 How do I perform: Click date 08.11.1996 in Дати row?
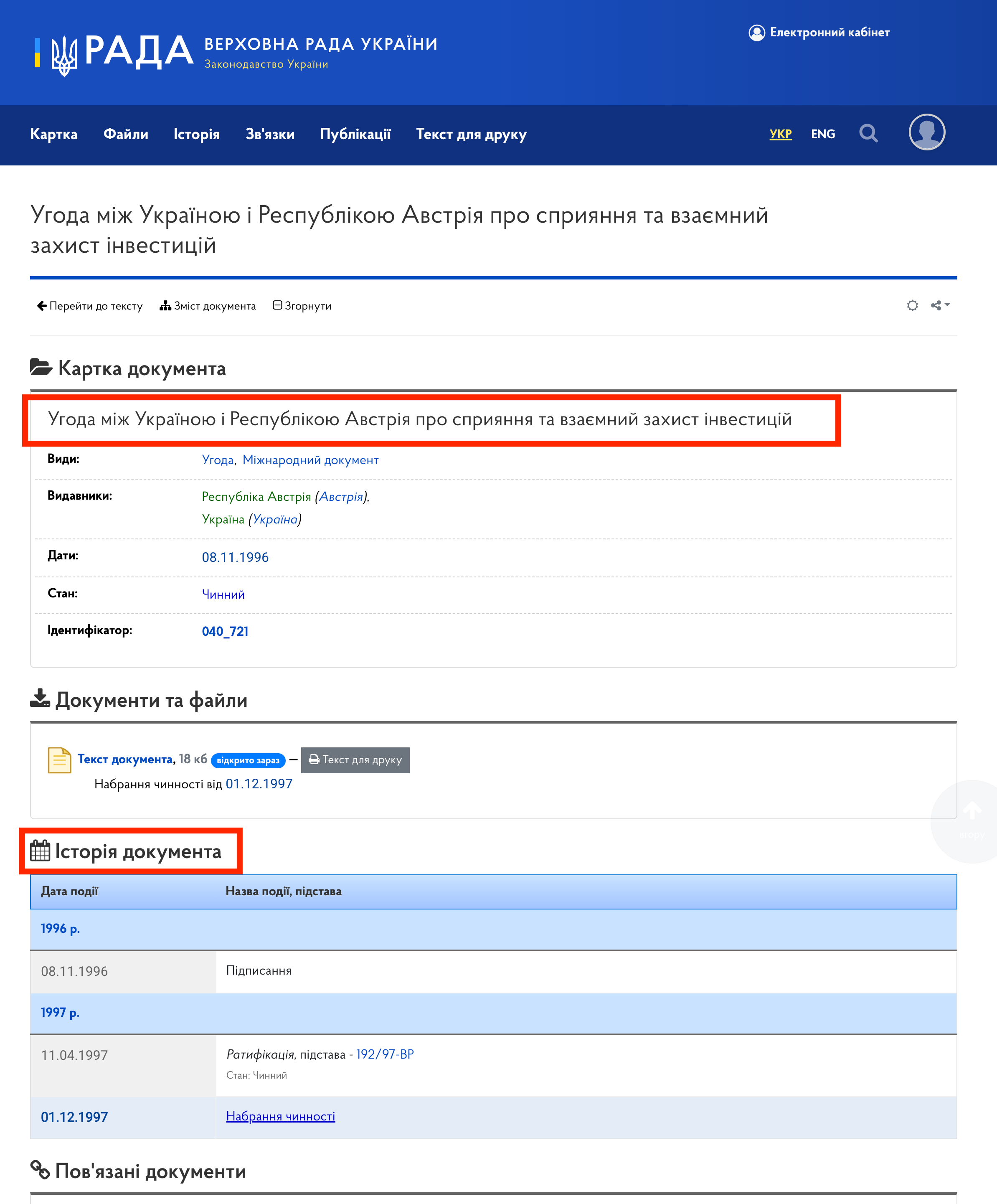pos(235,557)
